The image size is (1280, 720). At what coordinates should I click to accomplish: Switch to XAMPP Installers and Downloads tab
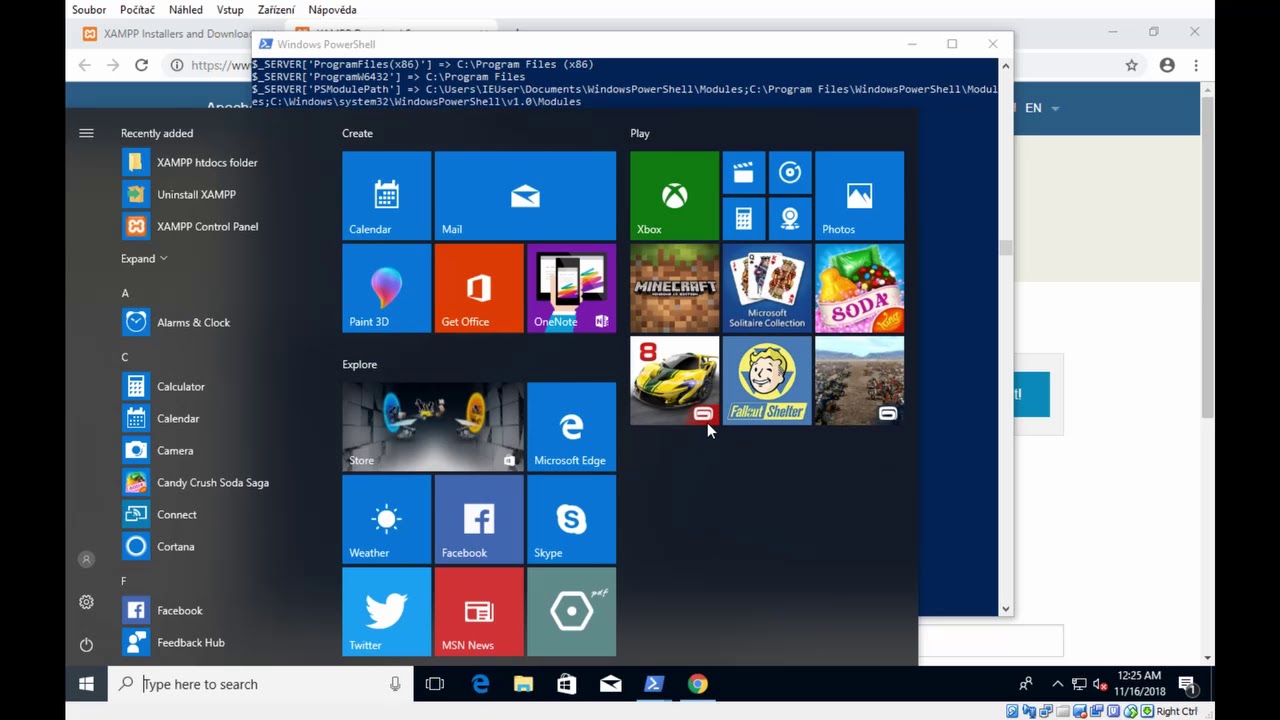pyautogui.click(x=165, y=33)
